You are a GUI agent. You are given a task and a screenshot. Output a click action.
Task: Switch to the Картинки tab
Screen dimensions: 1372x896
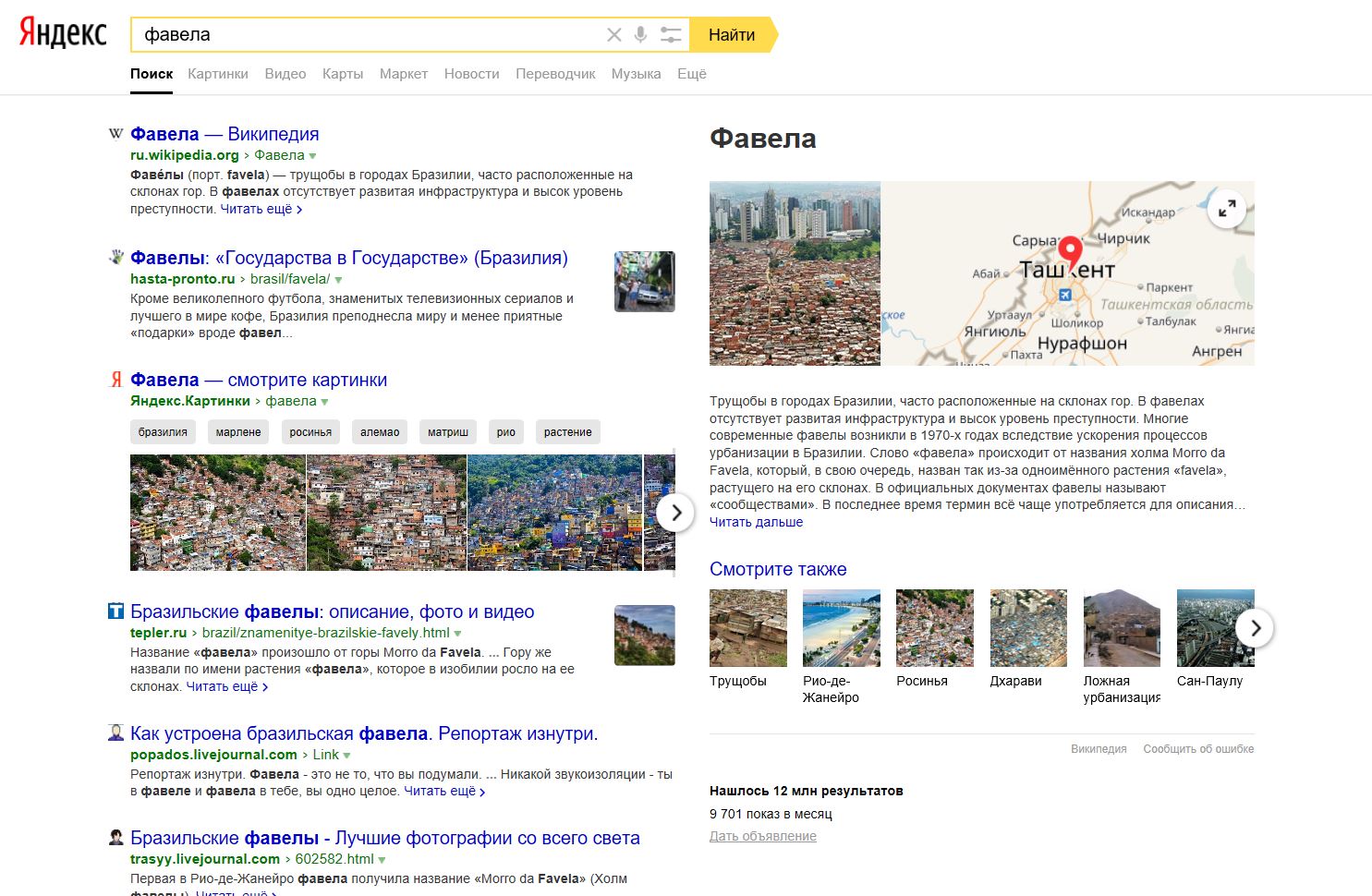217,74
